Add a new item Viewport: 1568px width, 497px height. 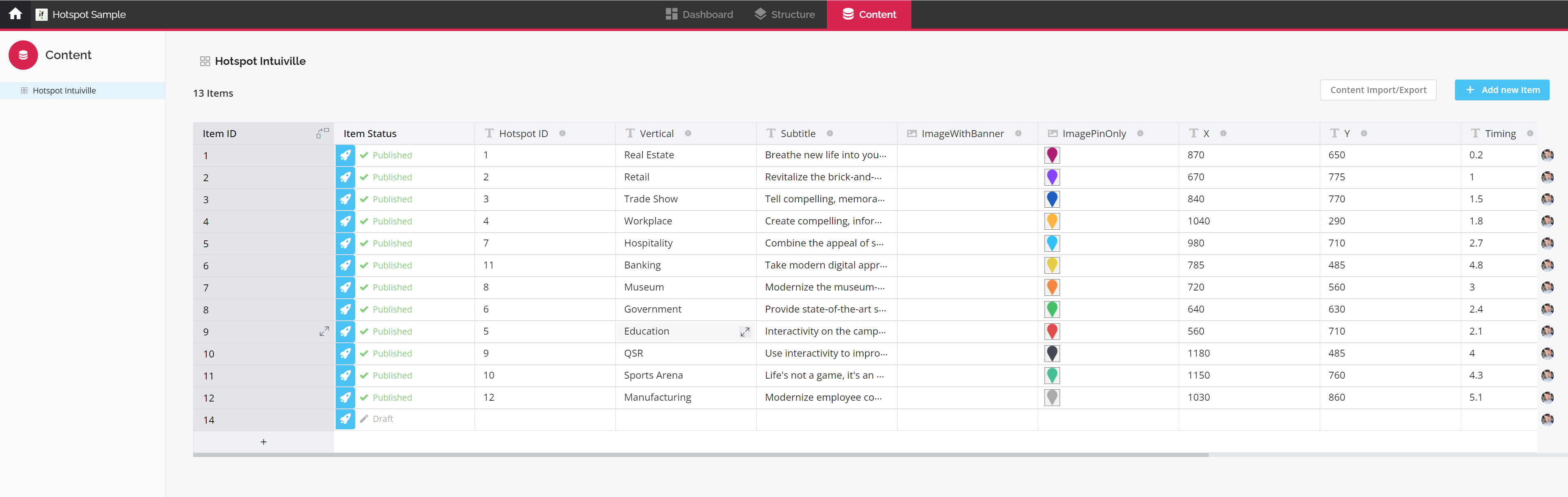coord(1502,90)
